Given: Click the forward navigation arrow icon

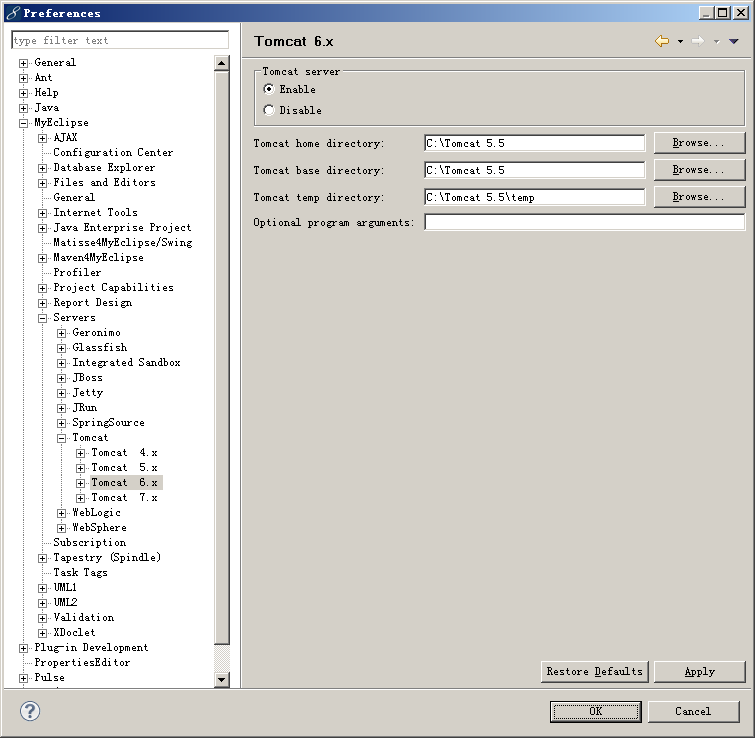Looking at the screenshot, I should pos(698,41).
